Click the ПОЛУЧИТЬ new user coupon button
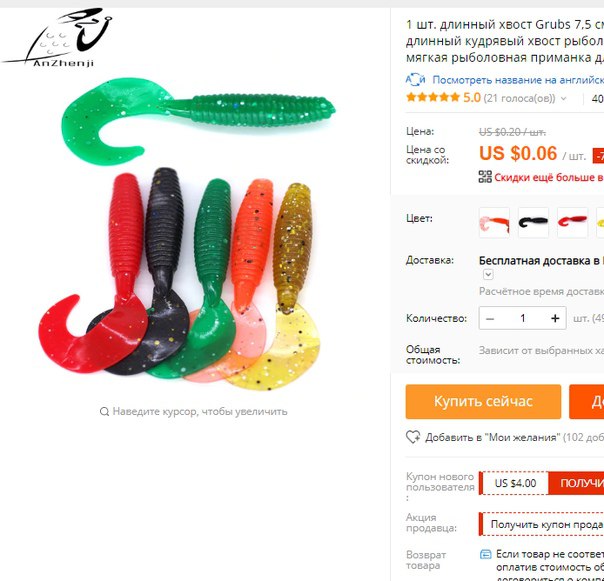The image size is (604, 581). (576, 483)
